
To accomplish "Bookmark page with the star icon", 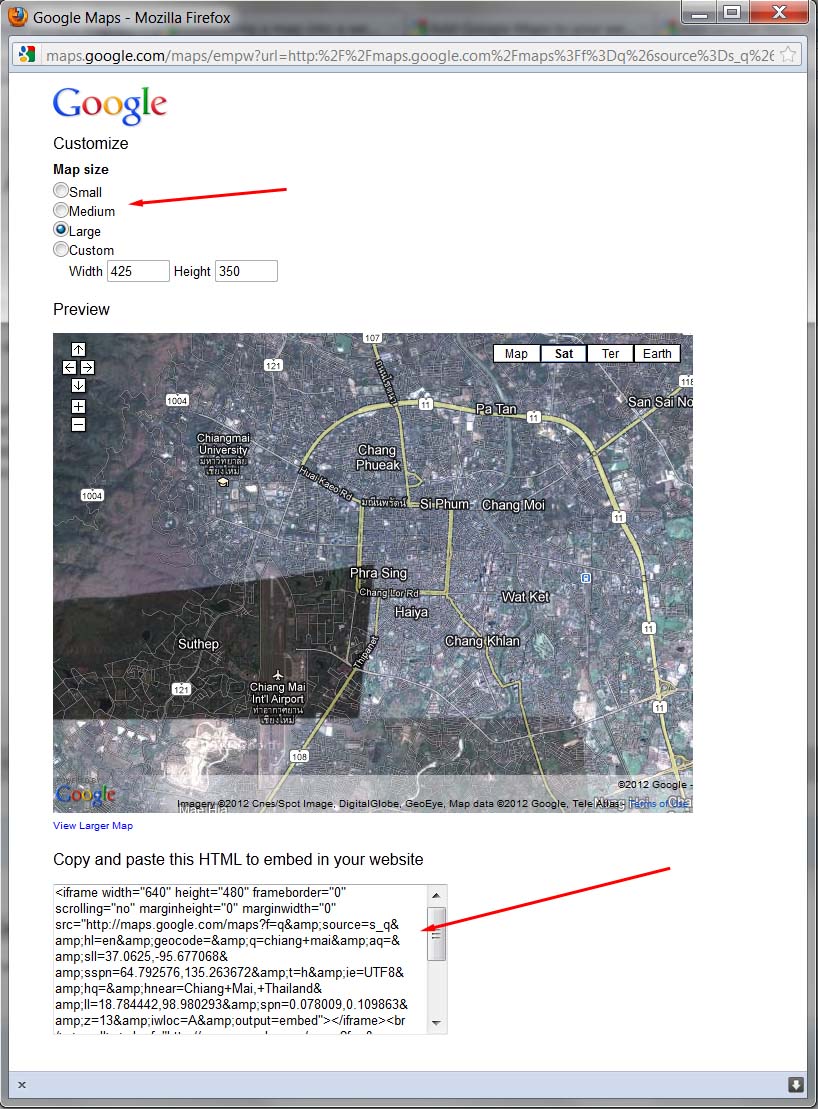I will [x=788, y=54].
